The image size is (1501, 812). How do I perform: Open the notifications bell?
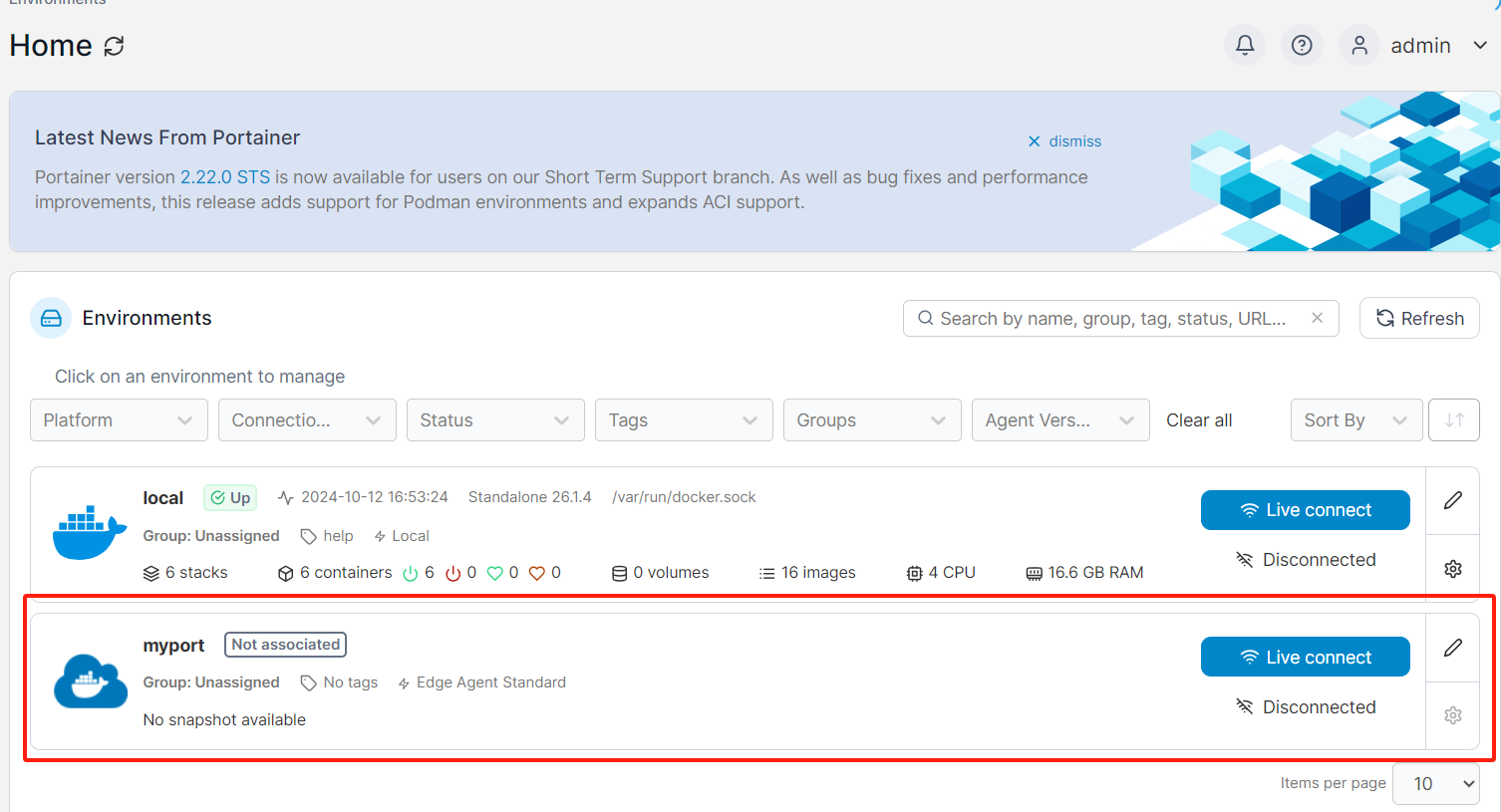(1245, 45)
